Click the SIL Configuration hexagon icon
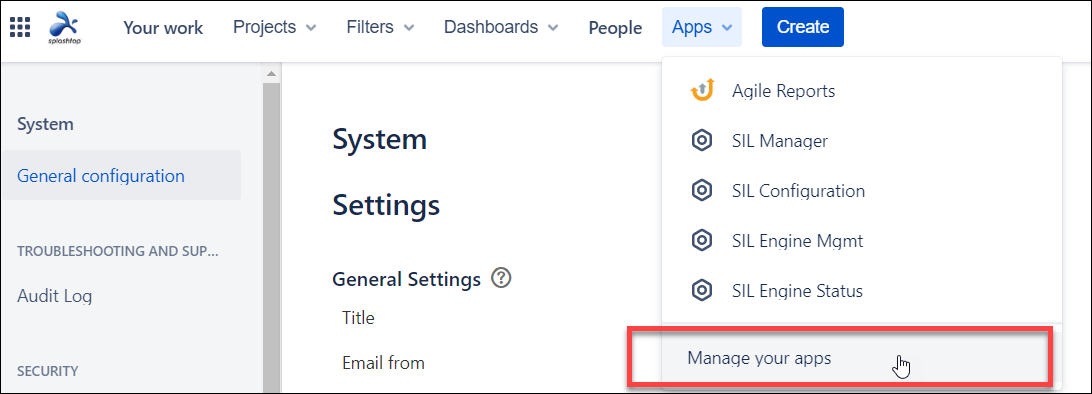The height and width of the screenshot is (394, 1092). click(702, 191)
